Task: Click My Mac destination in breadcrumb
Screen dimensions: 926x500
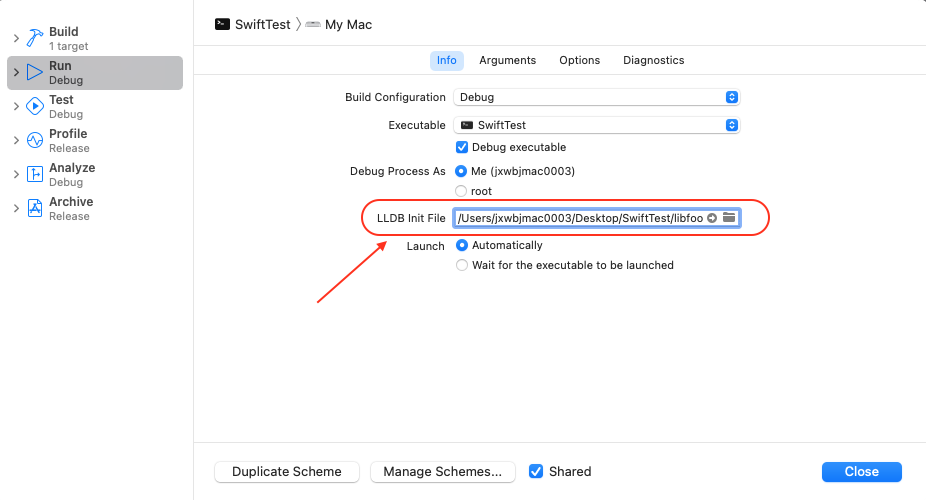Action: point(348,24)
